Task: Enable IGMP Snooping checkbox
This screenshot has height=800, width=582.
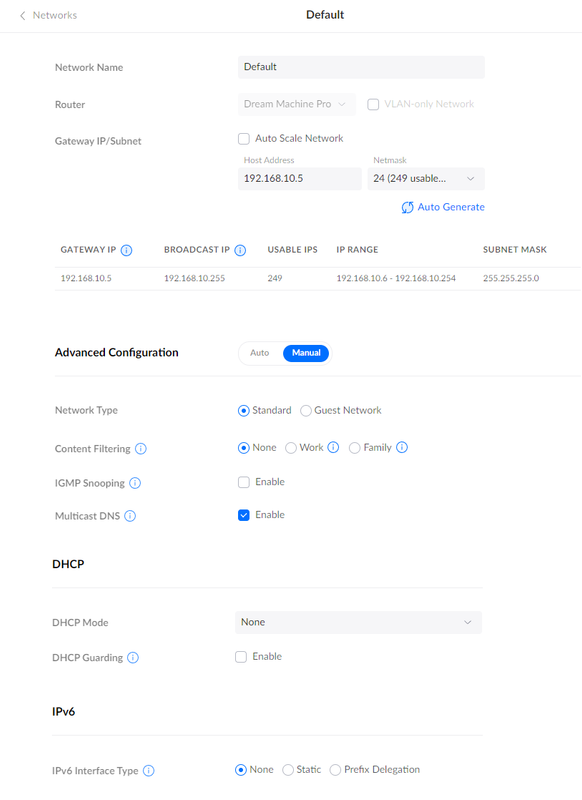Action: 244,482
